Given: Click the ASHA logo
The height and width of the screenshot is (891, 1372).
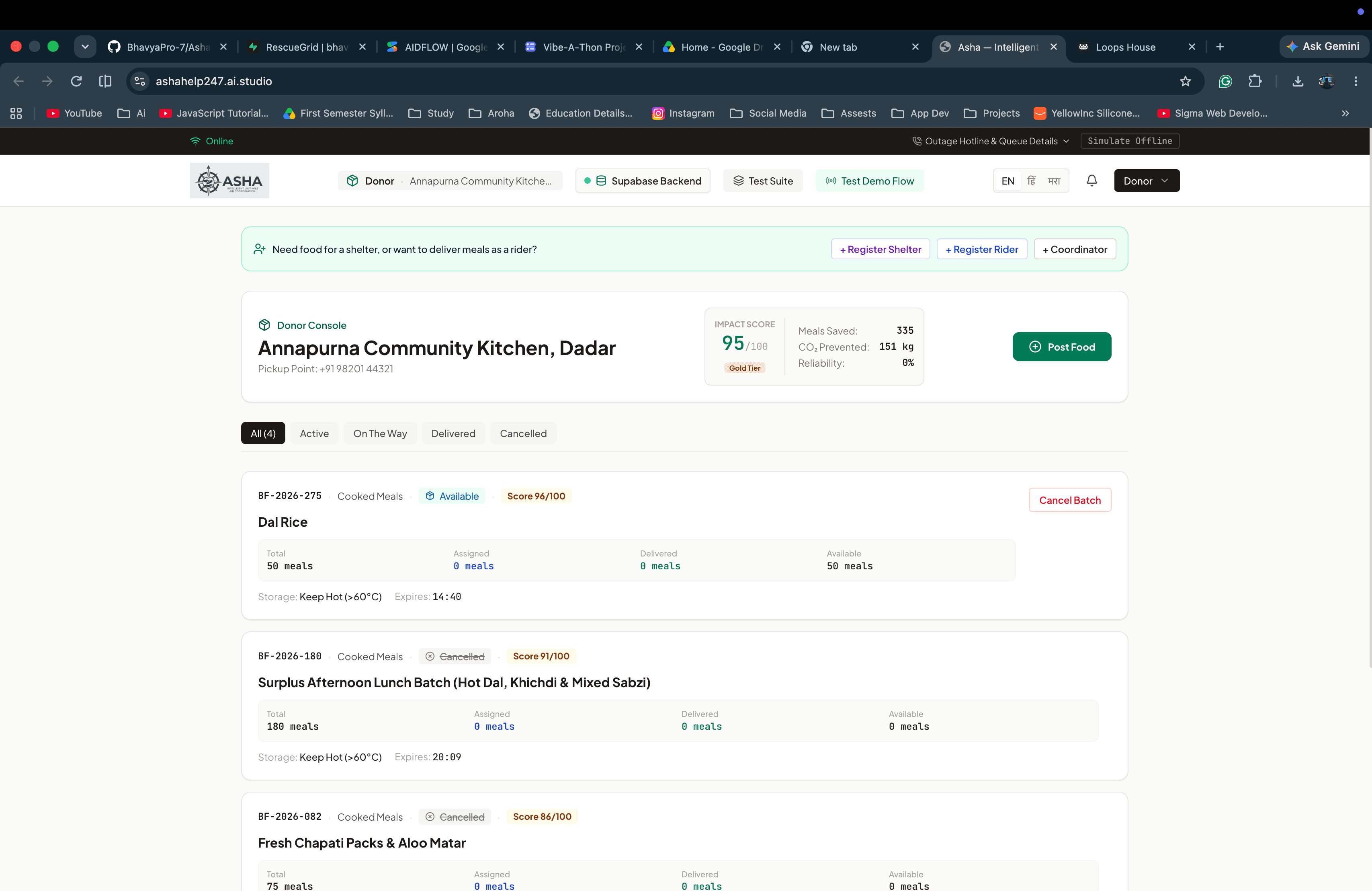Looking at the screenshot, I should coord(229,181).
